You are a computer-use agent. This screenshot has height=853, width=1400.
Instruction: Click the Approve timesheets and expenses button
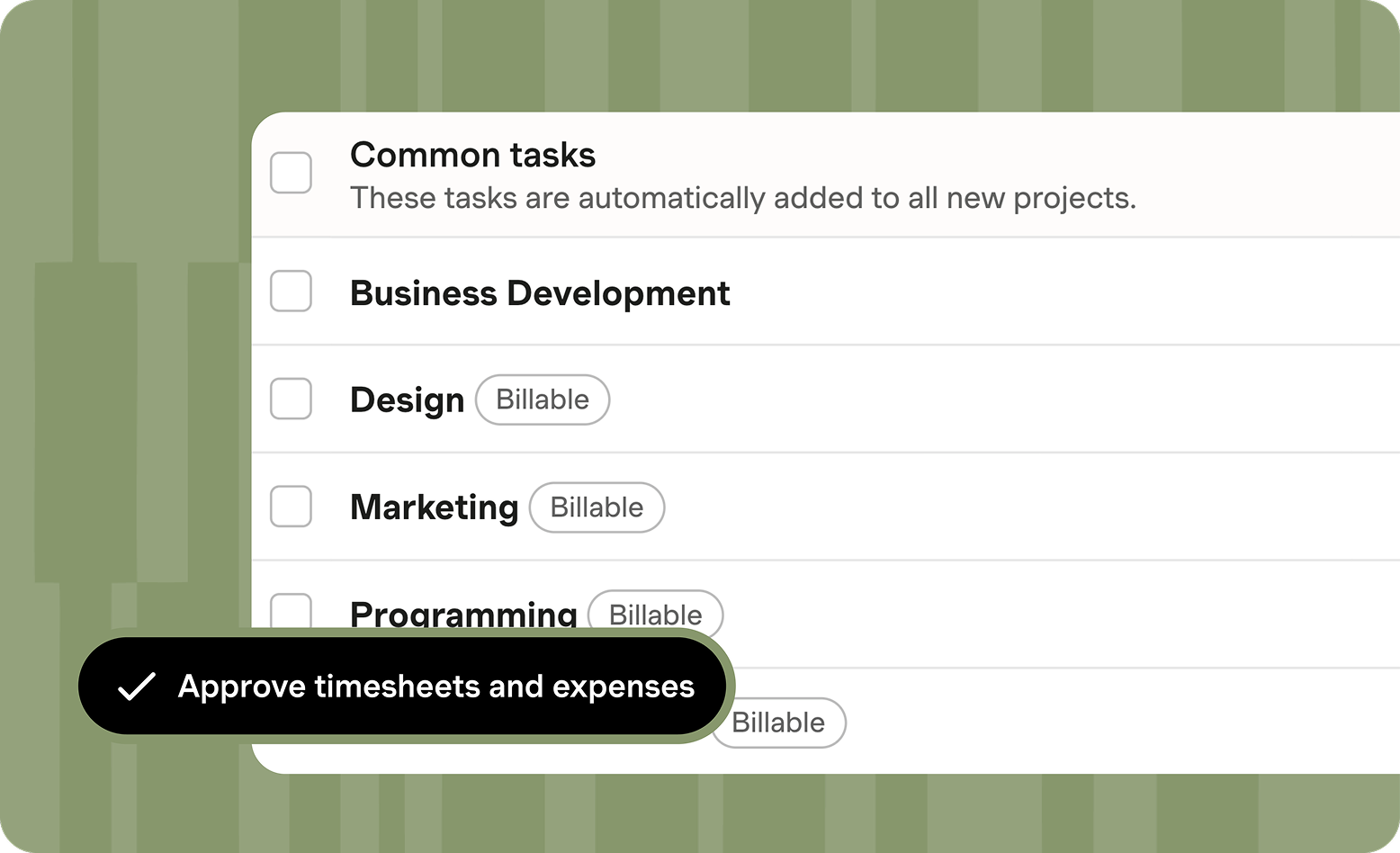(435, 687)
